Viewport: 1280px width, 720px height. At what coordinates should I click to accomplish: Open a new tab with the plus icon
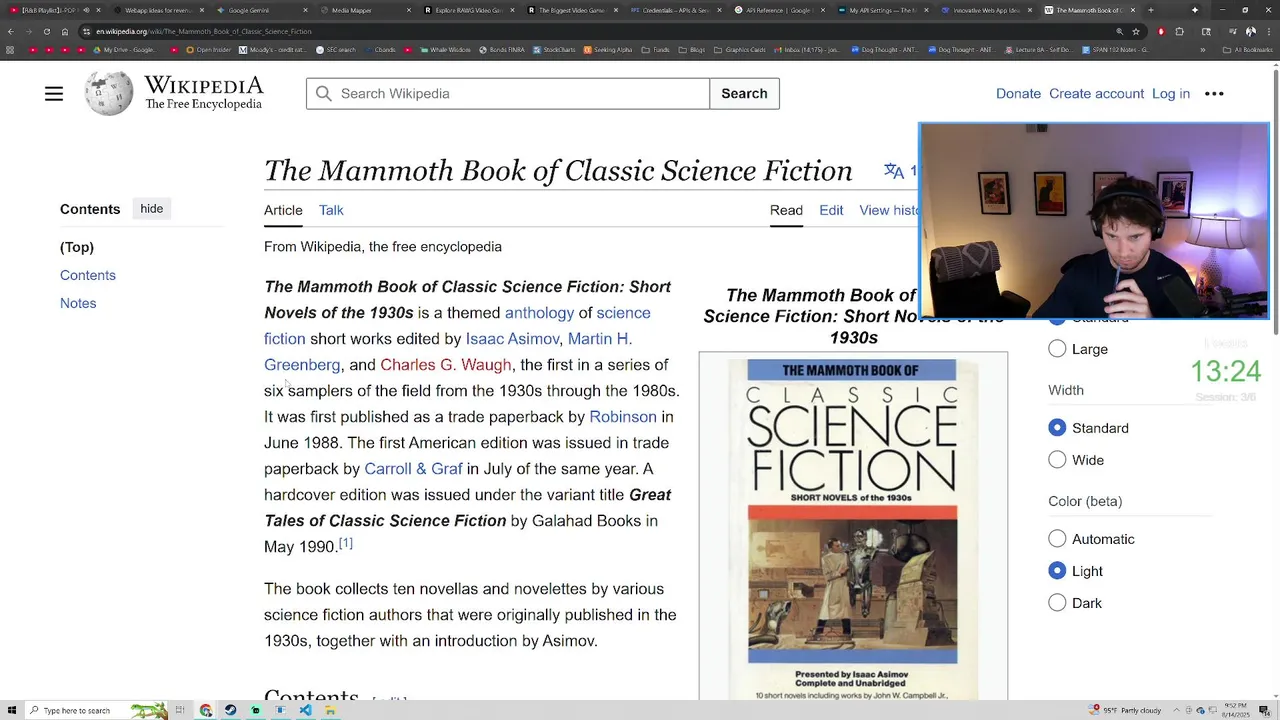click(x=1151, y=10)
